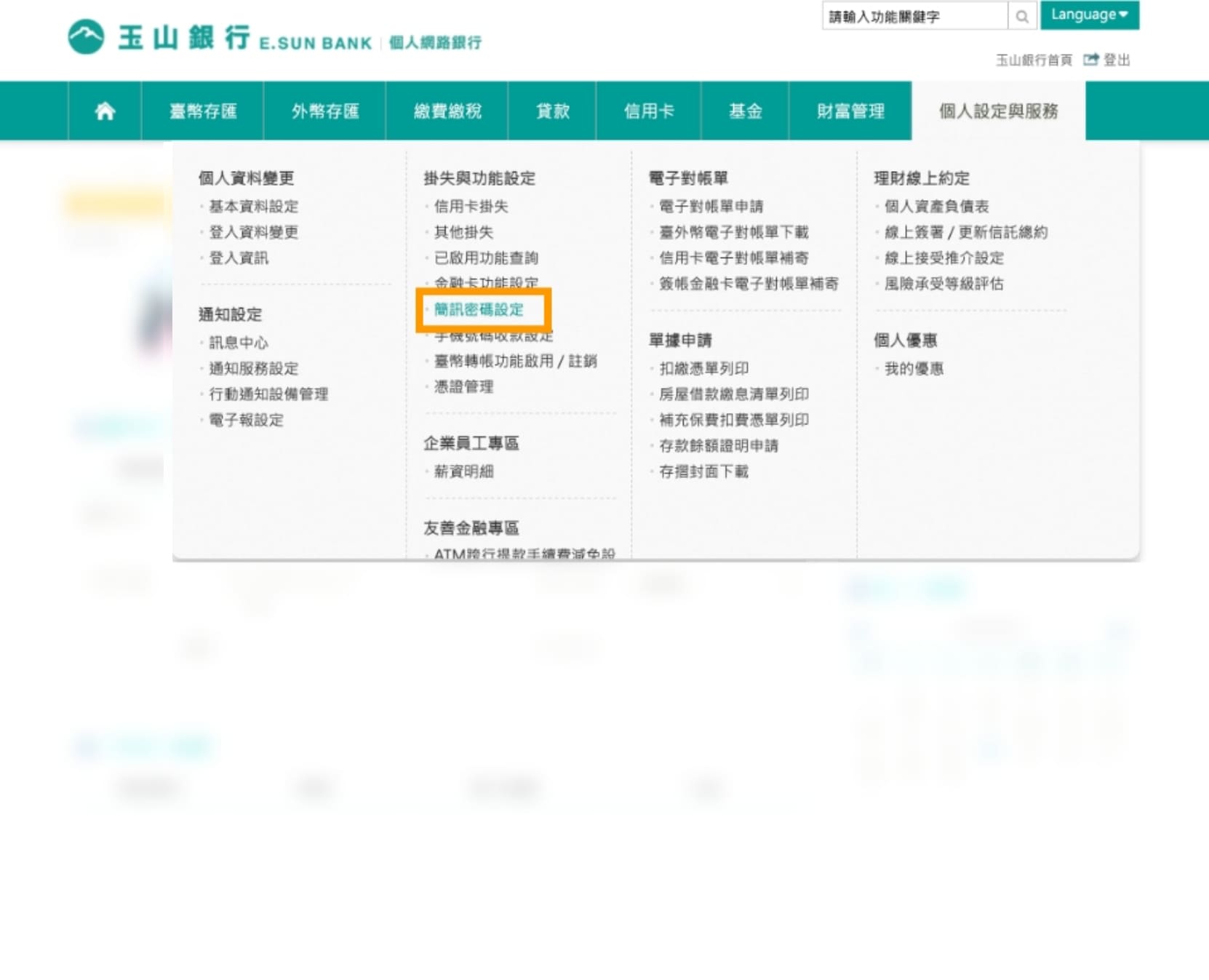Image resolution: width=1209 pixels, height=980 pixels.
Task: Open the 信用卡 menu
Action: point(649,111)
